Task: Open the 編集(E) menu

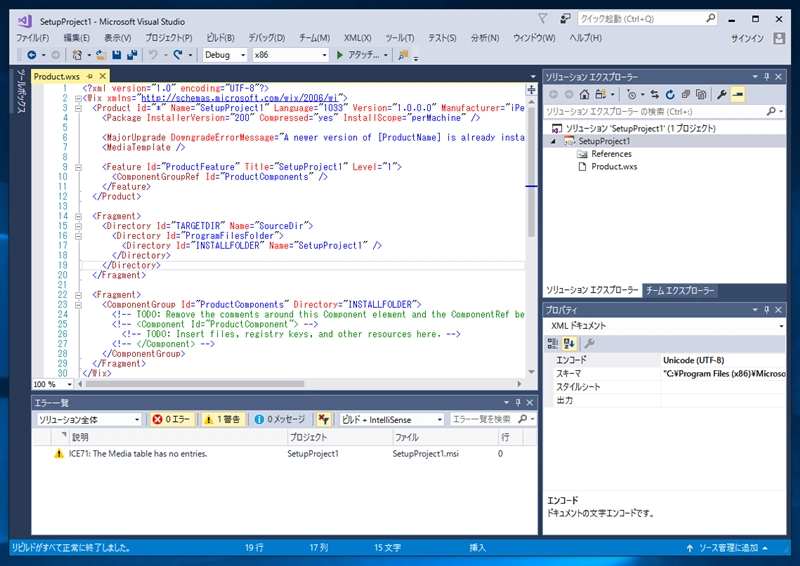Action: tap(77, 38)
